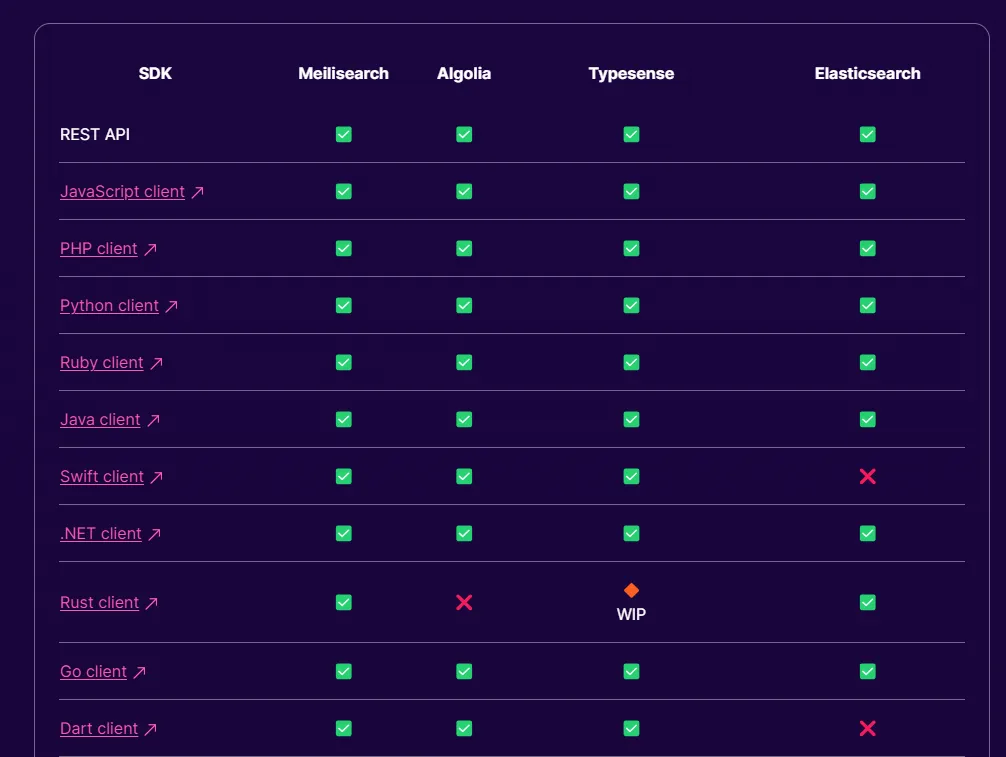Open the PHP client link
1006x757 pixels.
click(98, 248)
